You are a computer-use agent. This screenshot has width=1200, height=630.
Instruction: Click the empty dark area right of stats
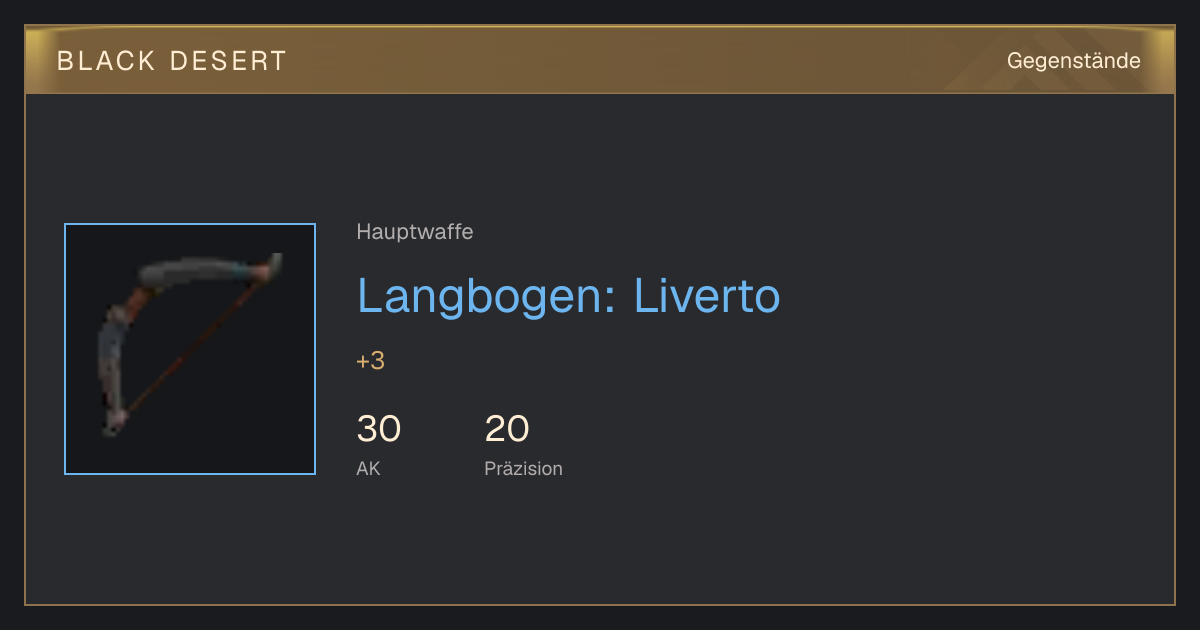pos(860,440)
